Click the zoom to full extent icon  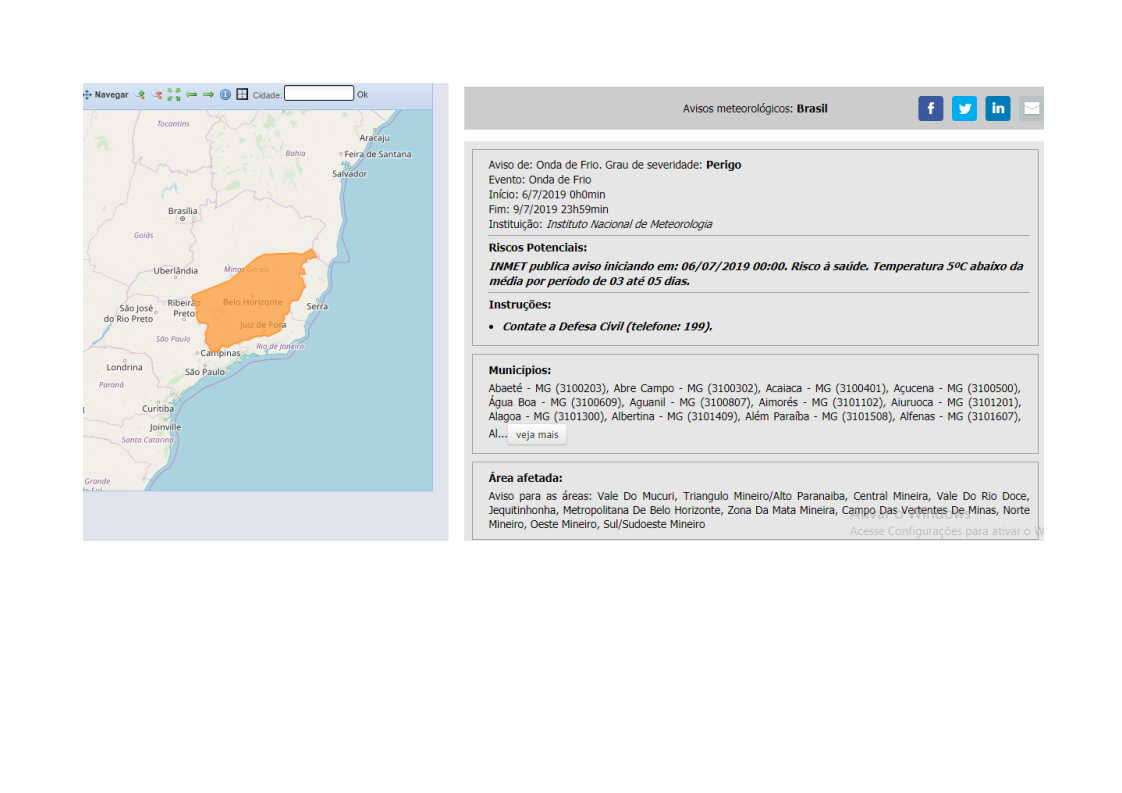pyautogui.click(x=174, y=94)
